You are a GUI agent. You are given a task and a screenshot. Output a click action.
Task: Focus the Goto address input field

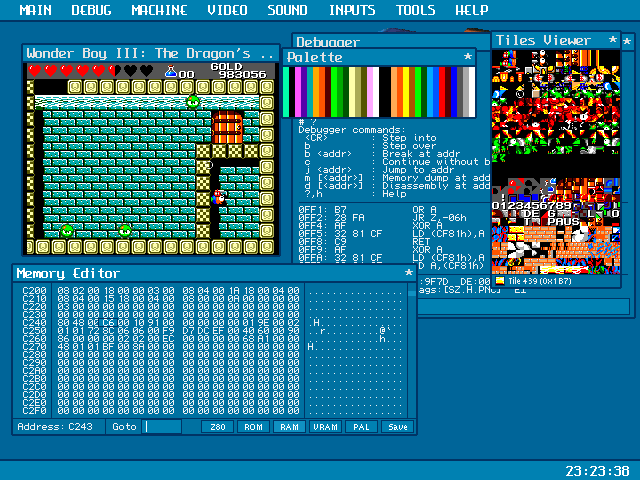click(x=162, y=427)
